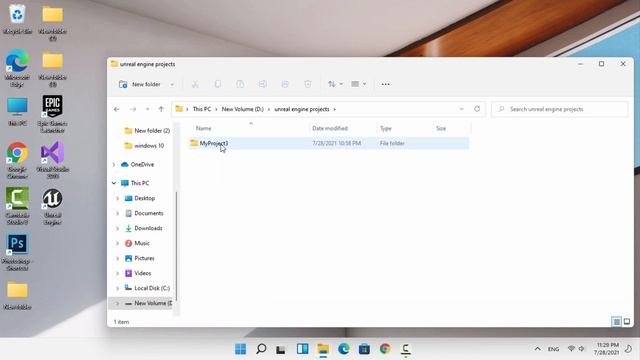Click the Copy icon in the toolbar
Screen dimensions: 640x360
(x=218, y=84)
